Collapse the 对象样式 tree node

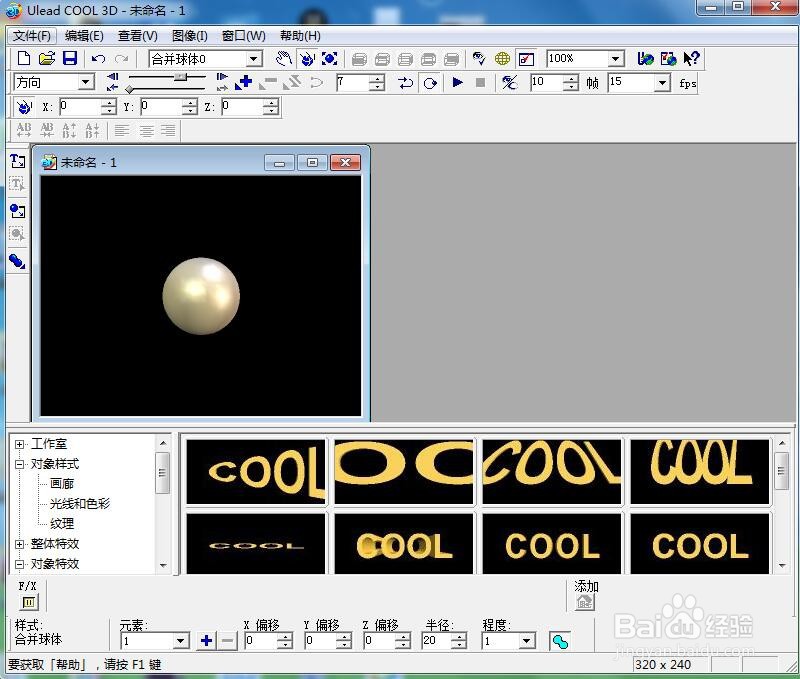point(19,464)
